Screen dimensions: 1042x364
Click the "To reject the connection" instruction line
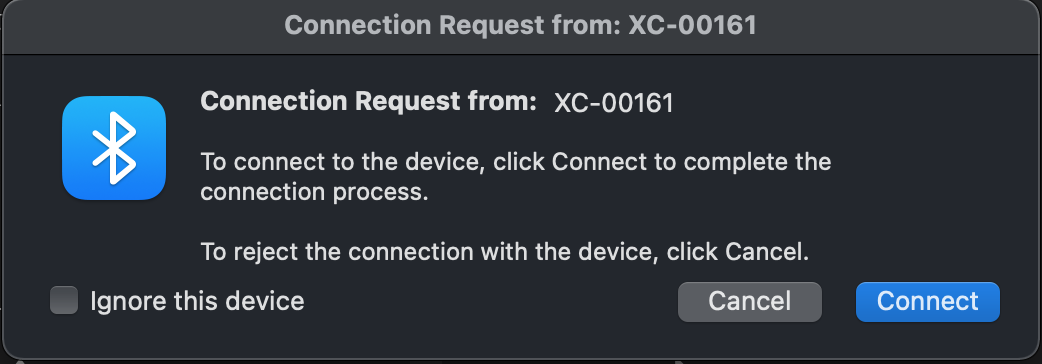pyautogui.click(x=505, y=252)
